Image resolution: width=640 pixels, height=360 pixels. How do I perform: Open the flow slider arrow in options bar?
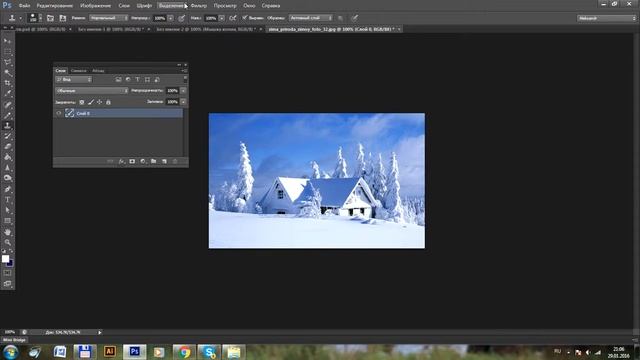pyautogui.click(x=222, y=18)
